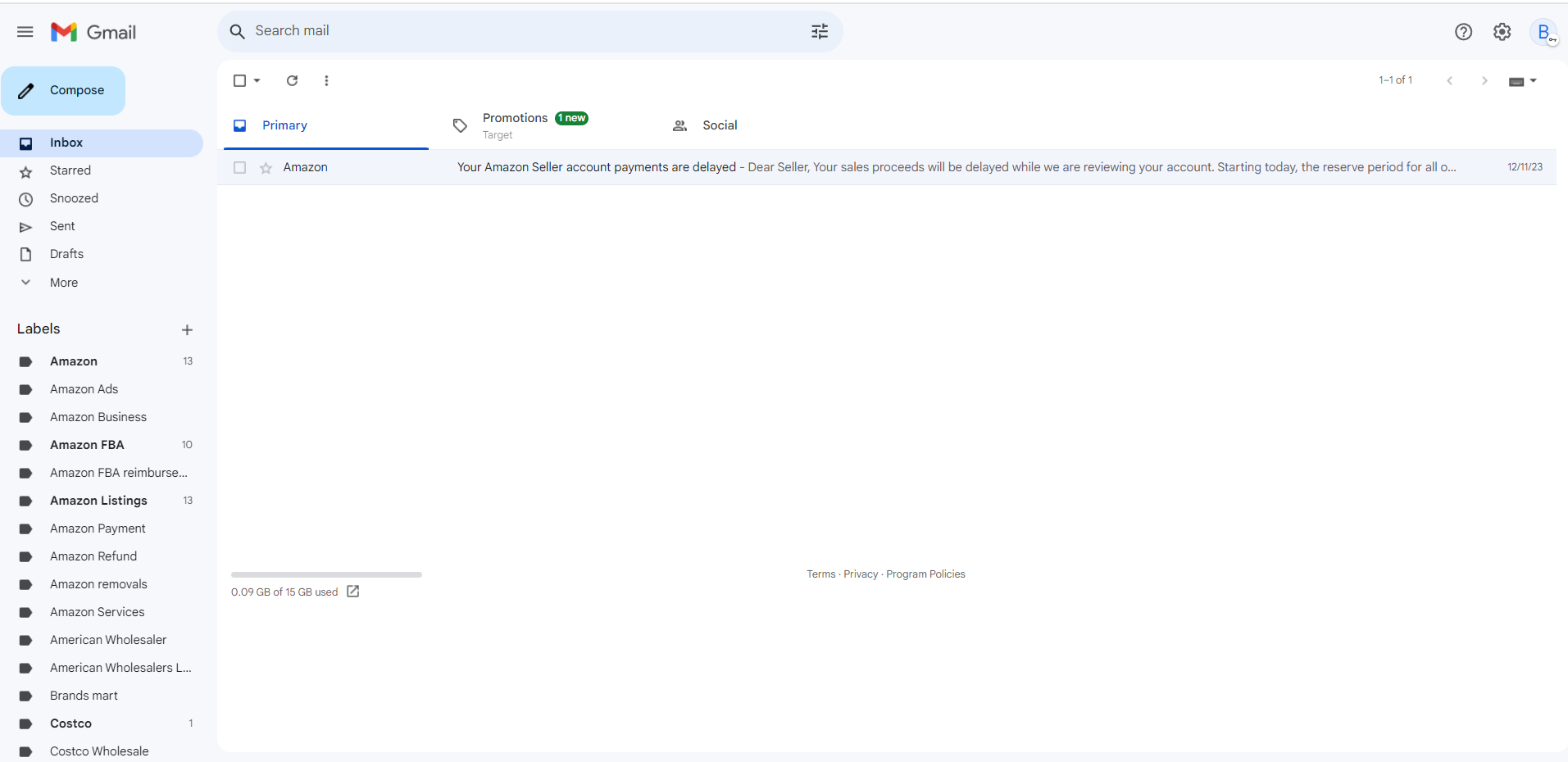
Task: Open storage management external link icon
Action: [353, 592]
